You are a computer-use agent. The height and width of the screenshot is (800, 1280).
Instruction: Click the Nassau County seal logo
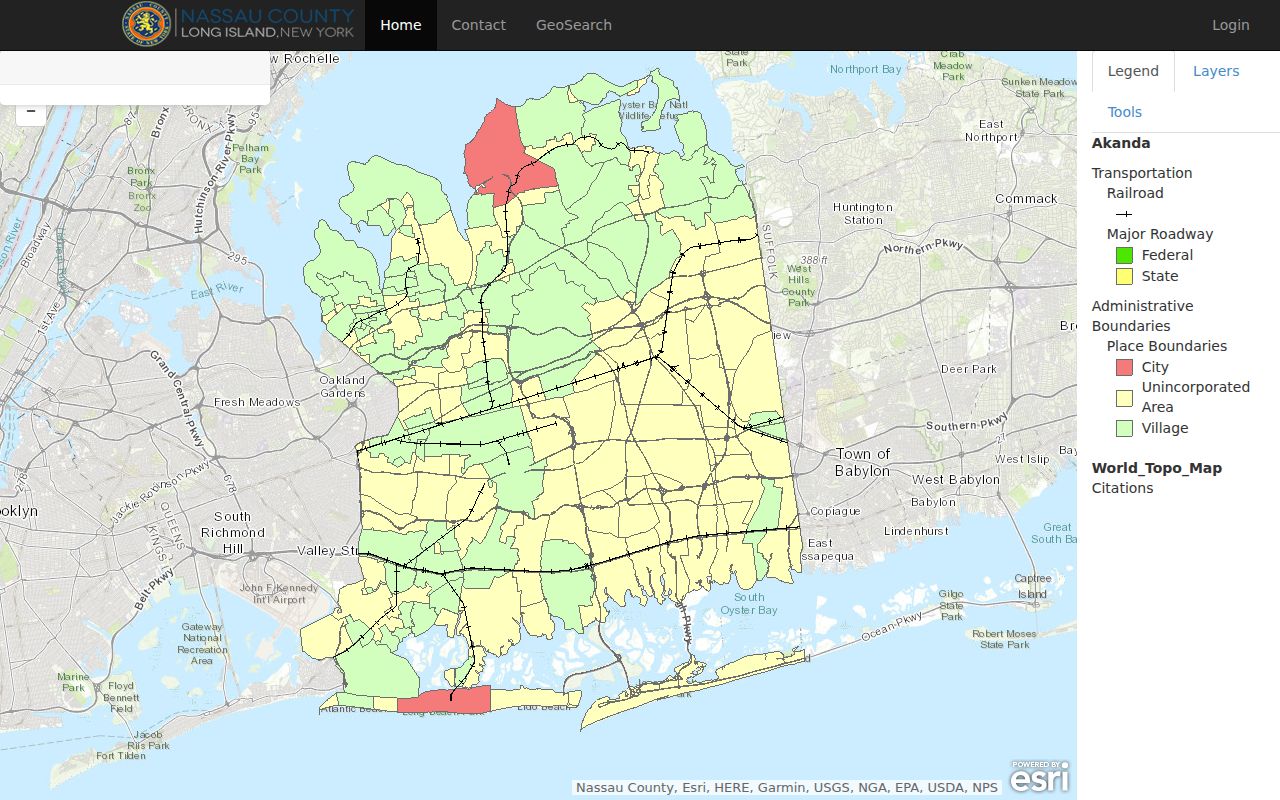coord(146,24)
